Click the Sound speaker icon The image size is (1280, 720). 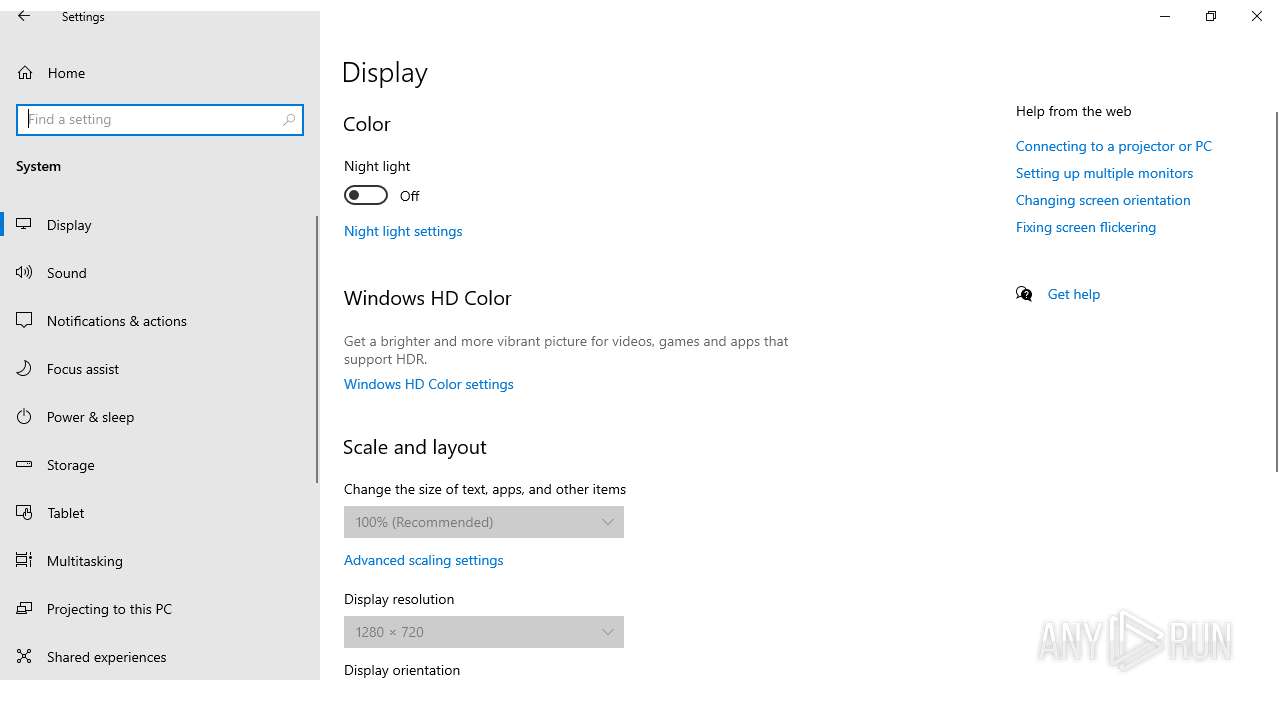[25, 273]
